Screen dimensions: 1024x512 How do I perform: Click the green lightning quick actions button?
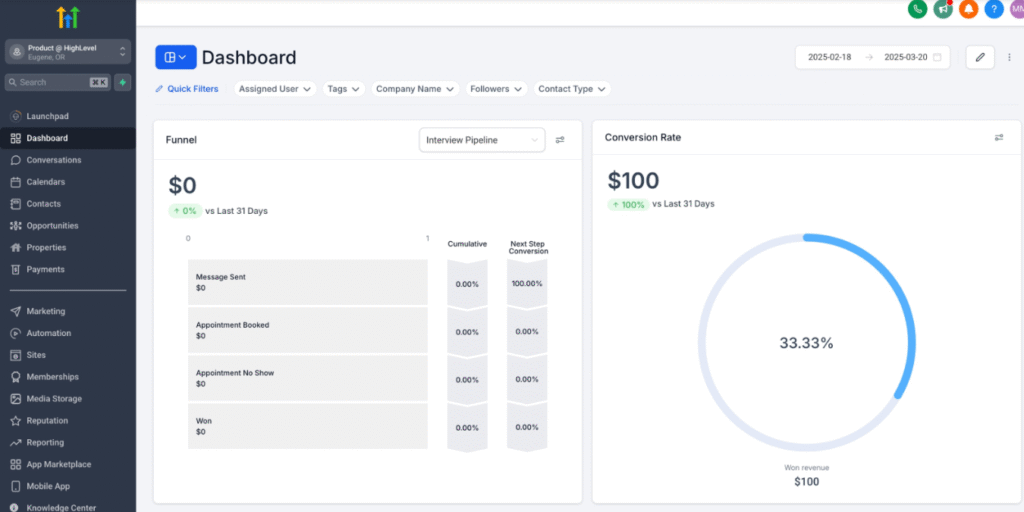tap(122, 82)
